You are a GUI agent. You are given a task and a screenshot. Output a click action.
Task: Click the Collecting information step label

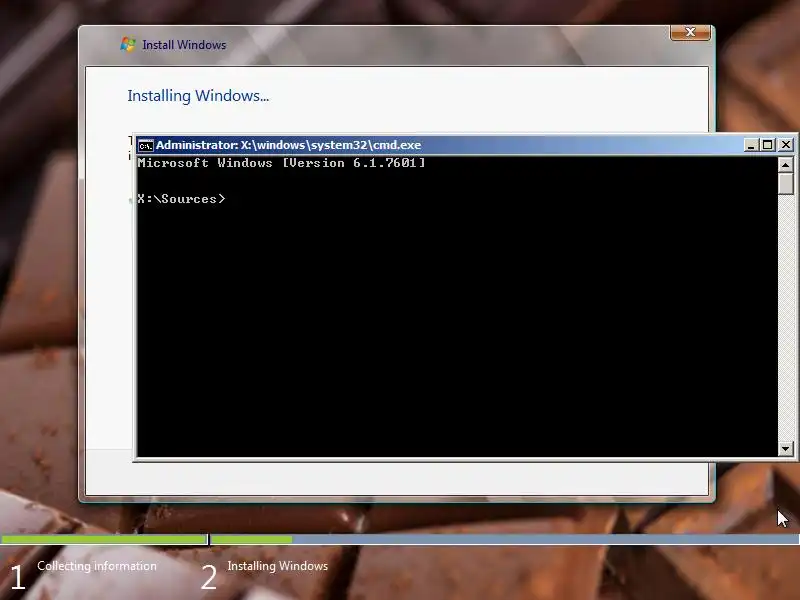pos(97,566)
